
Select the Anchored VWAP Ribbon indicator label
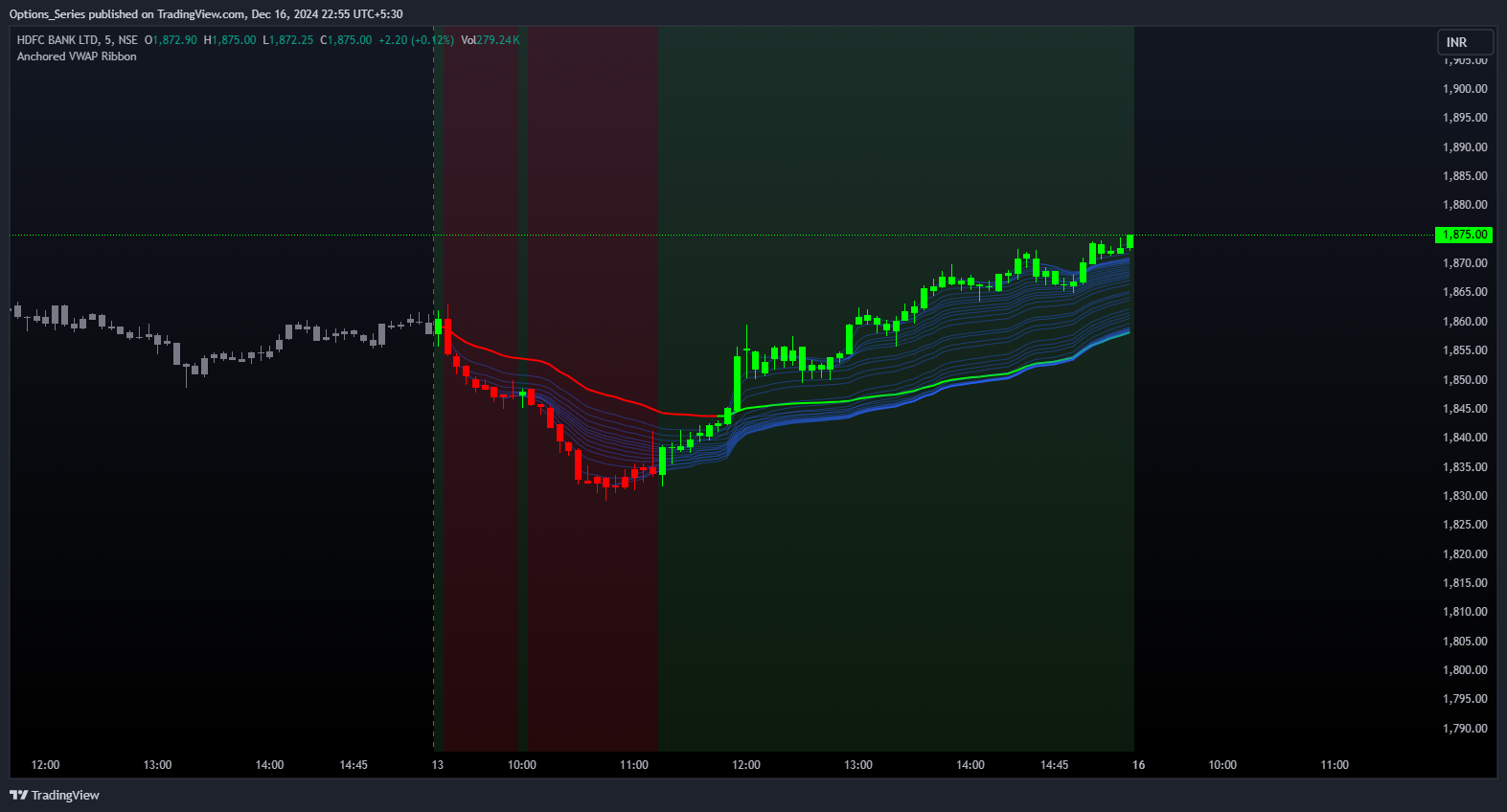coord(77,56)
